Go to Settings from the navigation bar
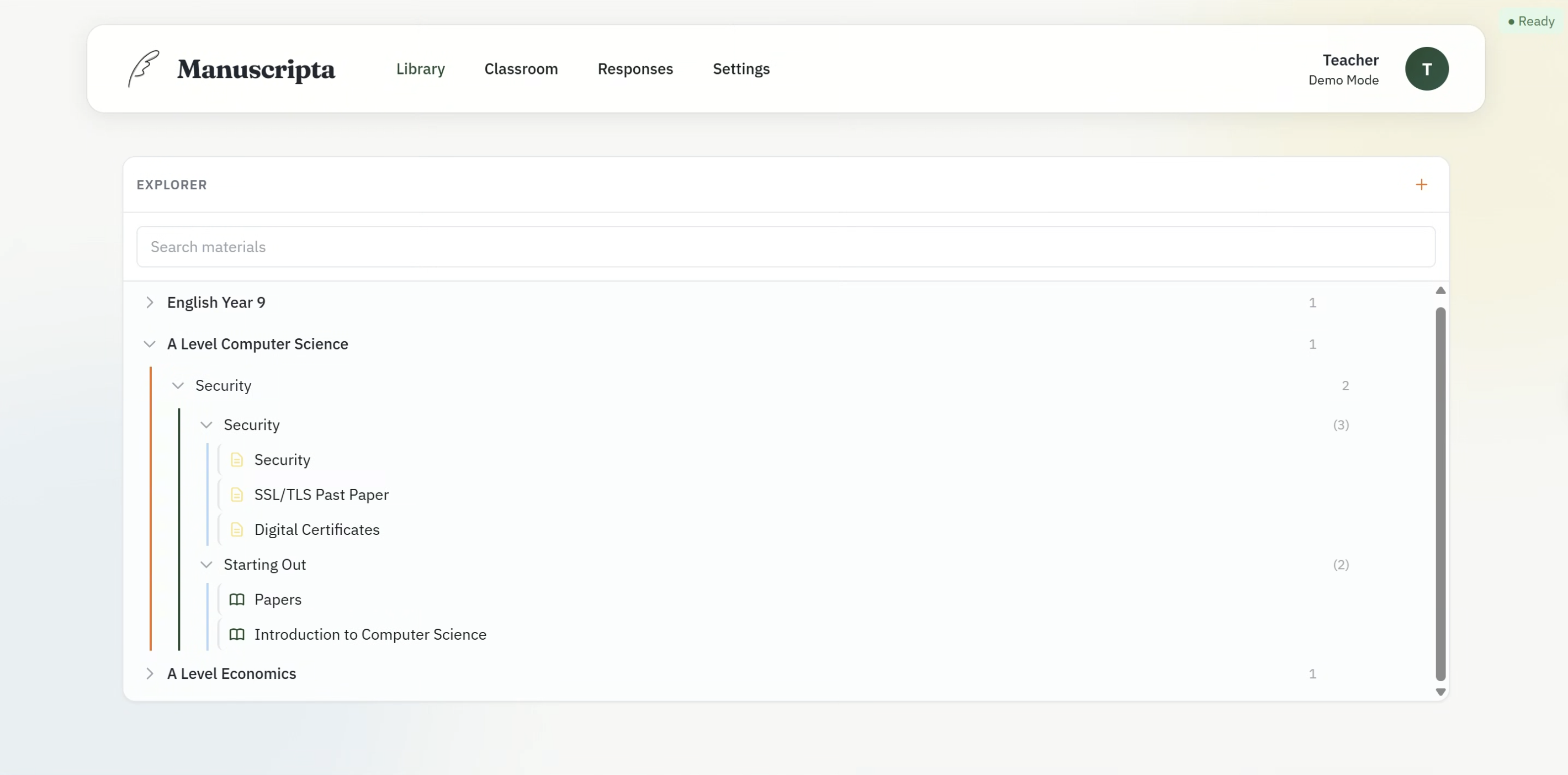This screenshot has height=775, width=1568. (741, 69)
